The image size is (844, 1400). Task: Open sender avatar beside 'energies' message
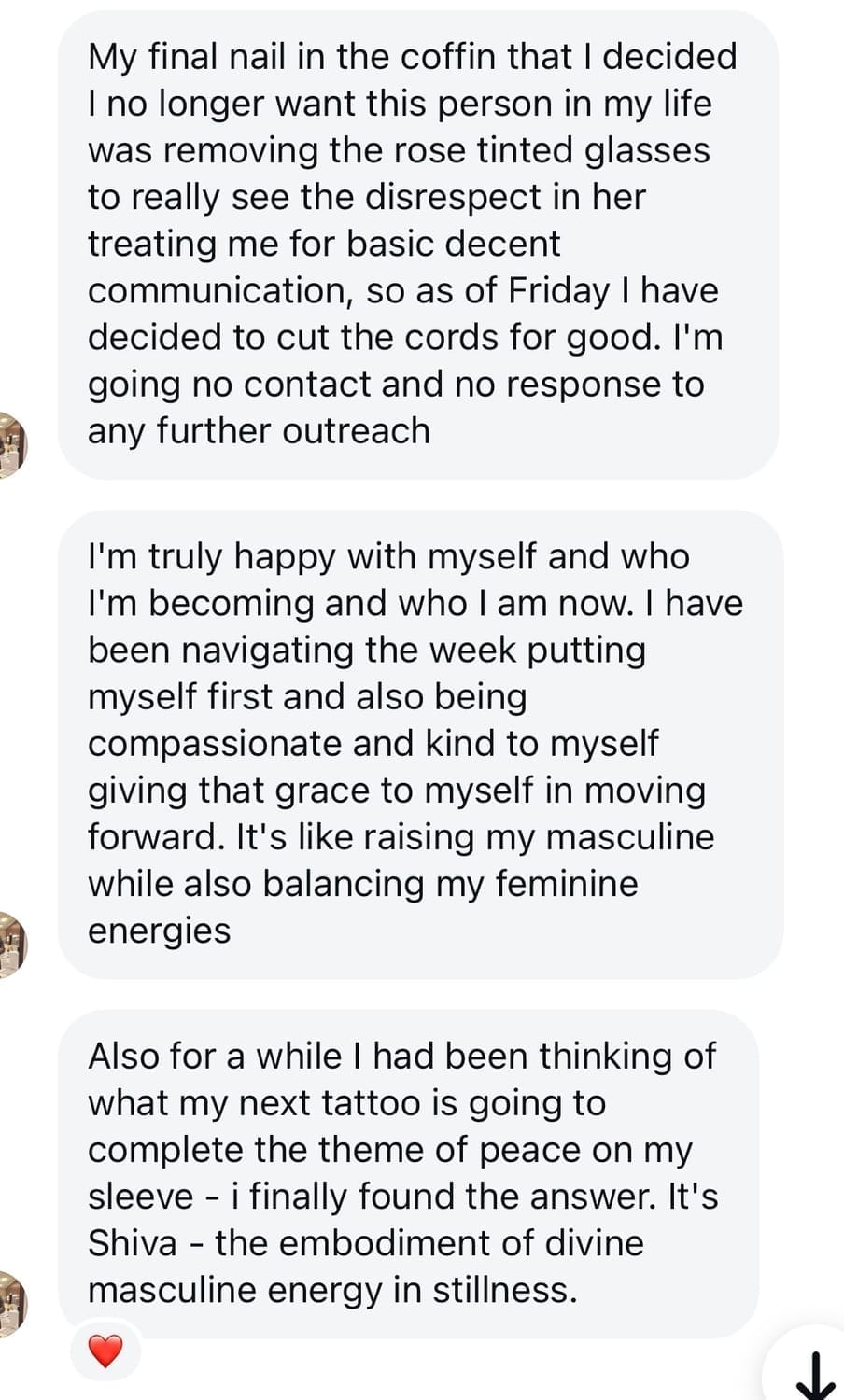coord(11,943)
